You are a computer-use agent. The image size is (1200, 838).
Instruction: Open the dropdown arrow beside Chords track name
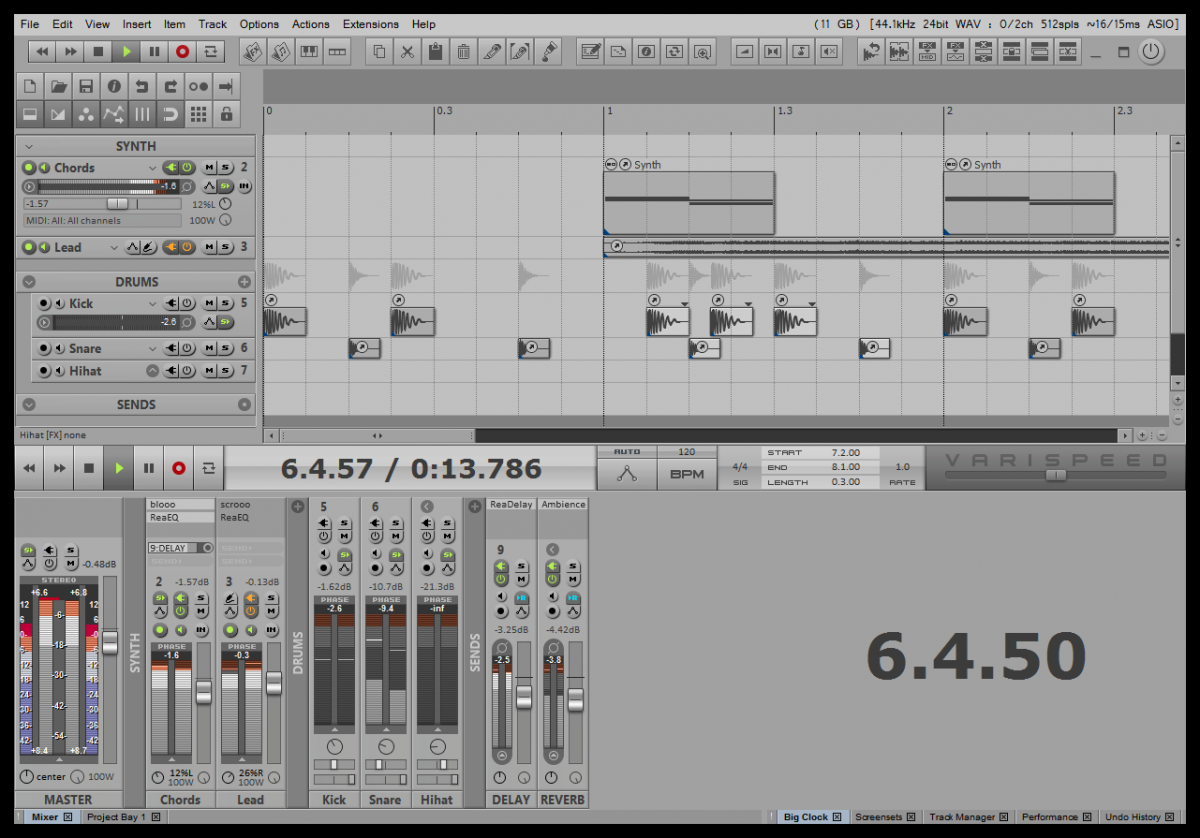tap(152, 168)
